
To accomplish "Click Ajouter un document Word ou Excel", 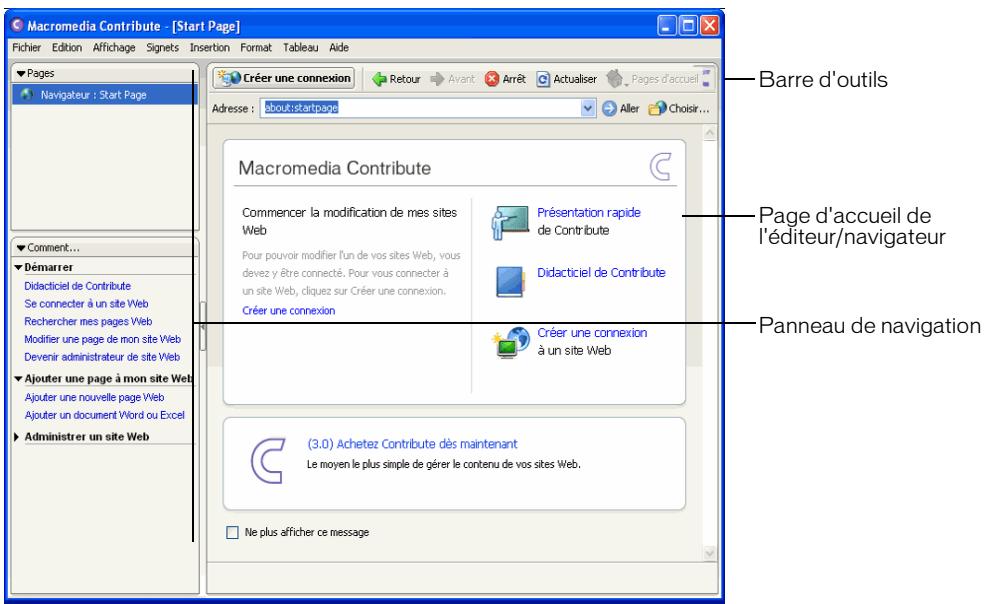I will [105, 415].
